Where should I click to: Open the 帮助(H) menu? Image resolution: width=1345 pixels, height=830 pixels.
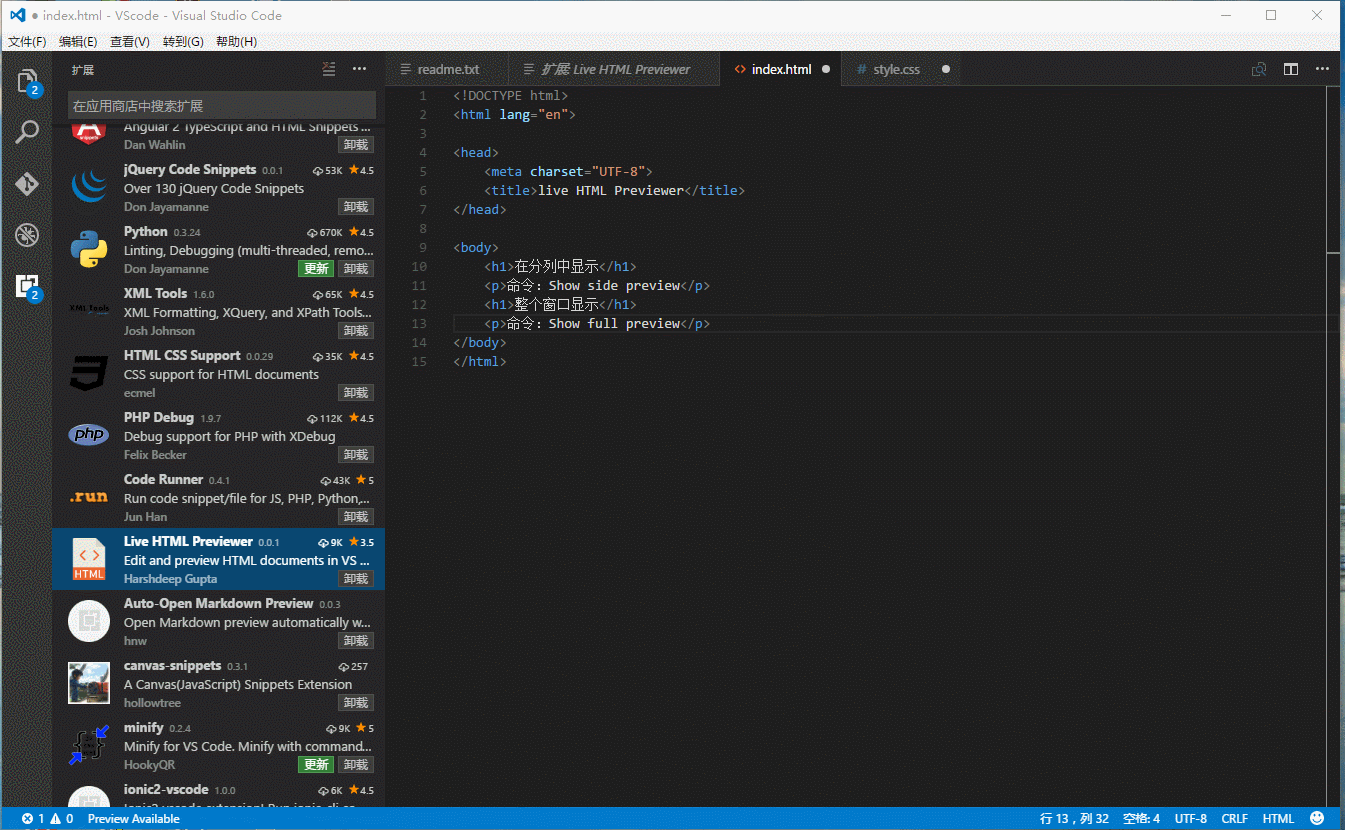[236, 41]
